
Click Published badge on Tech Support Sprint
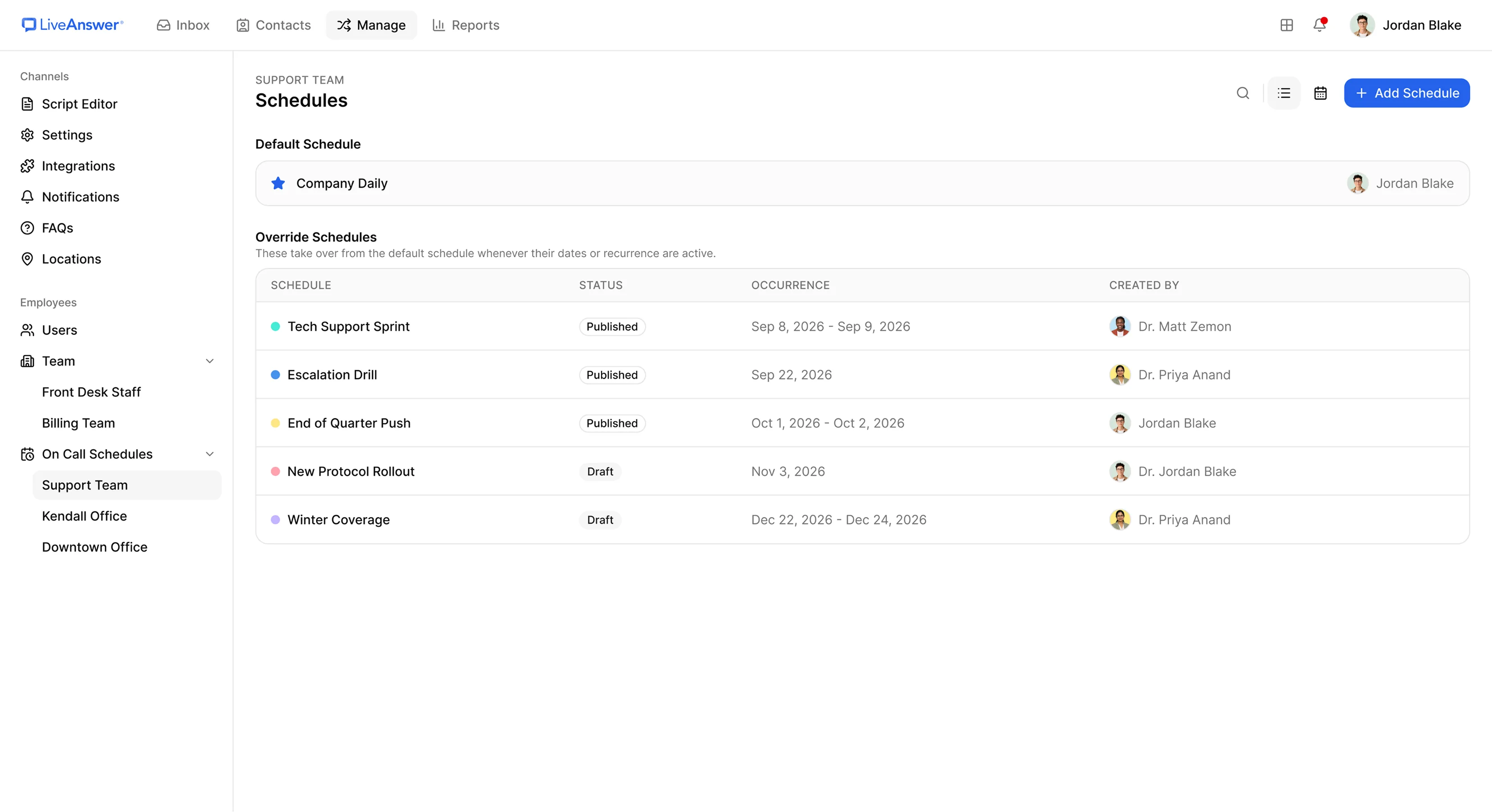[x=612, y=327]
